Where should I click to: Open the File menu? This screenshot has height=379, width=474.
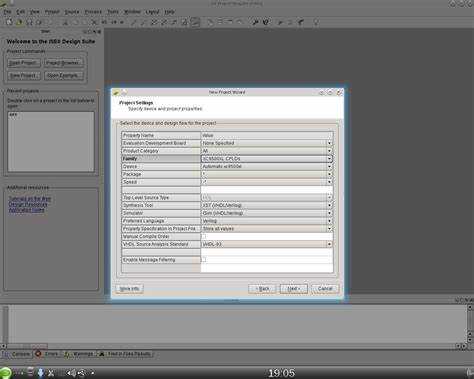[7, 12]
